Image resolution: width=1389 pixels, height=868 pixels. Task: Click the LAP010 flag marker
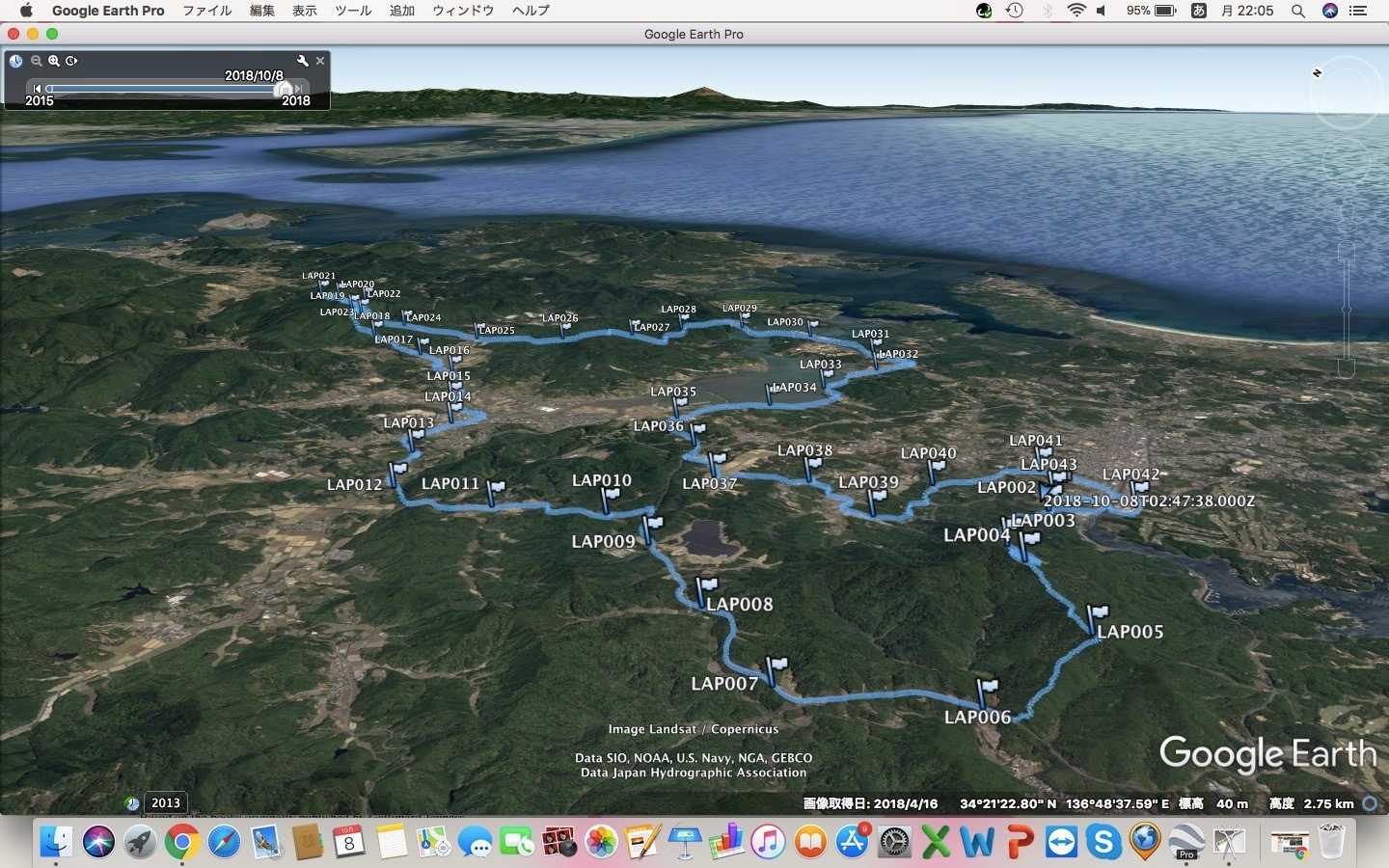click(x=612, y=498)
